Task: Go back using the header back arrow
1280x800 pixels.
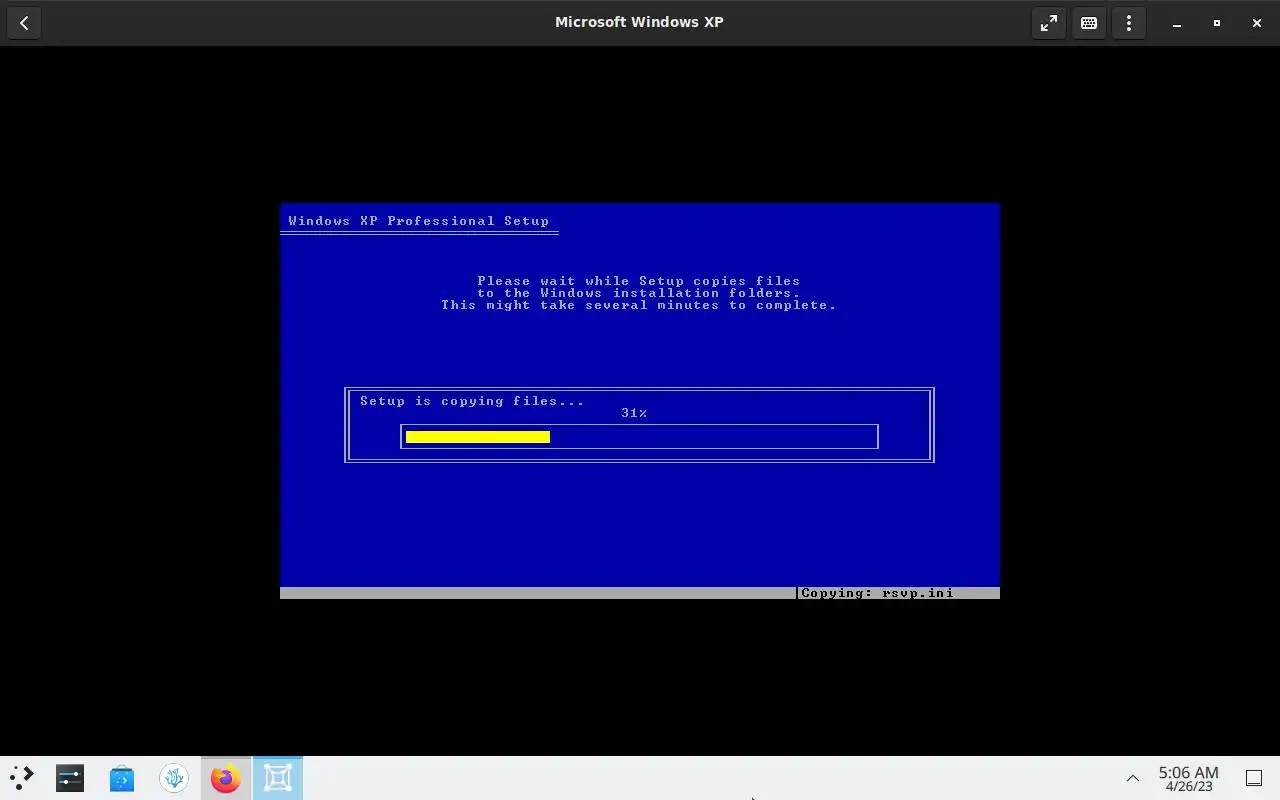Action: 24,23
